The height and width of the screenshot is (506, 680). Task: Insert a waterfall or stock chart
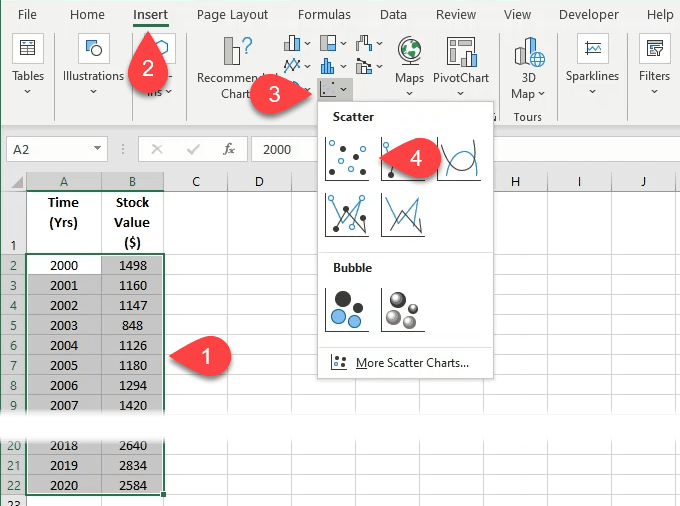pos(364,43)
